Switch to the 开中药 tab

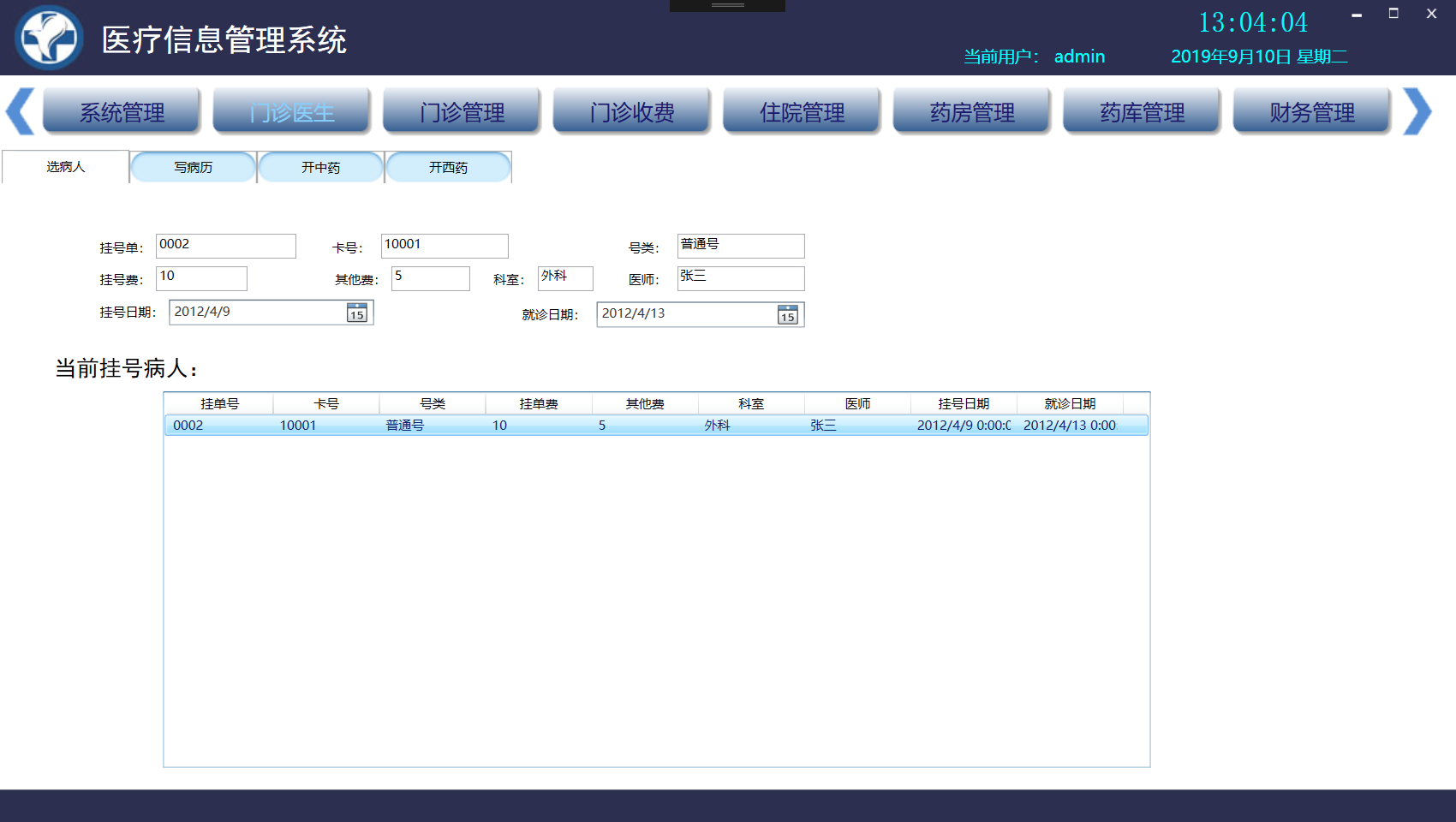pos(321,167)
